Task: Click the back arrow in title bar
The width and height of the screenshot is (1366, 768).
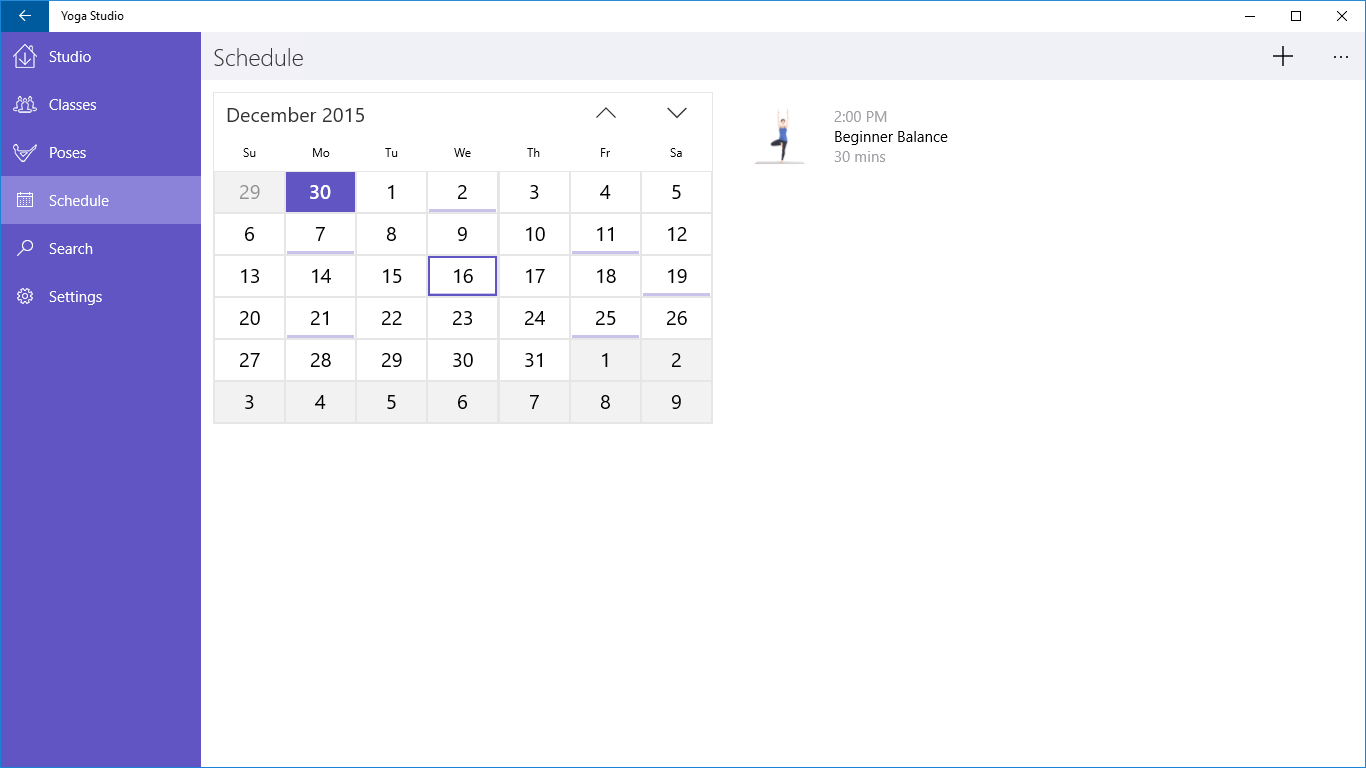Action: tap(24, 16)
